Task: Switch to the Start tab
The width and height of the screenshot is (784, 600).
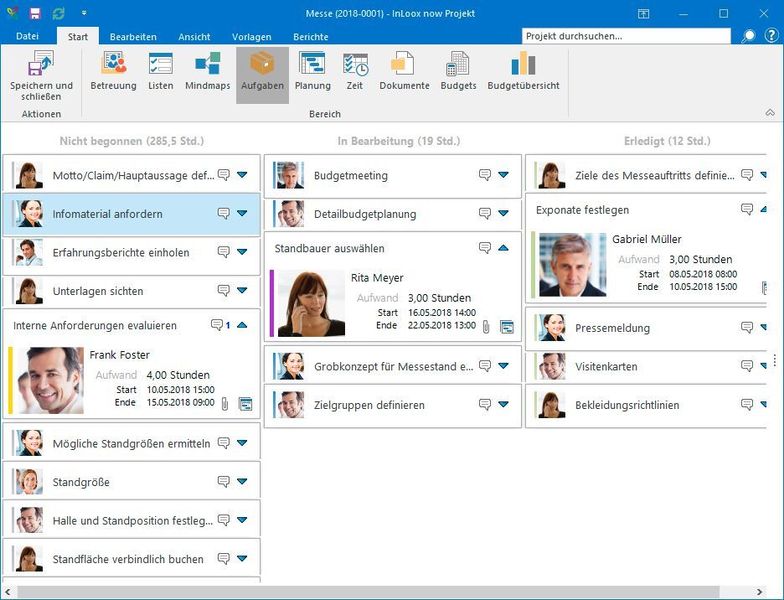Action: 78,36
